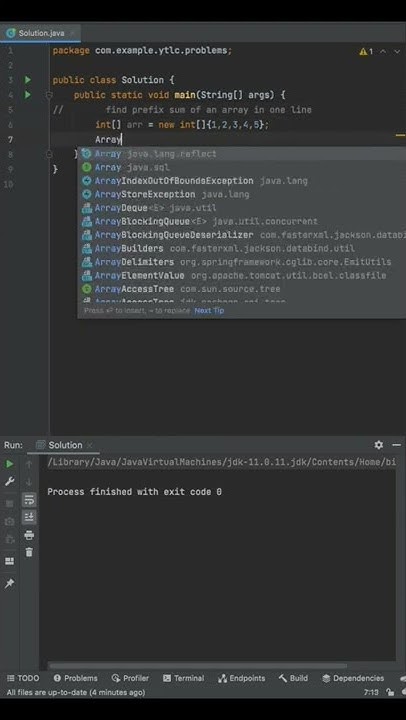
Task: Rerun Solution with the green play icon in Run panel
Action: (x=9, y=464)
